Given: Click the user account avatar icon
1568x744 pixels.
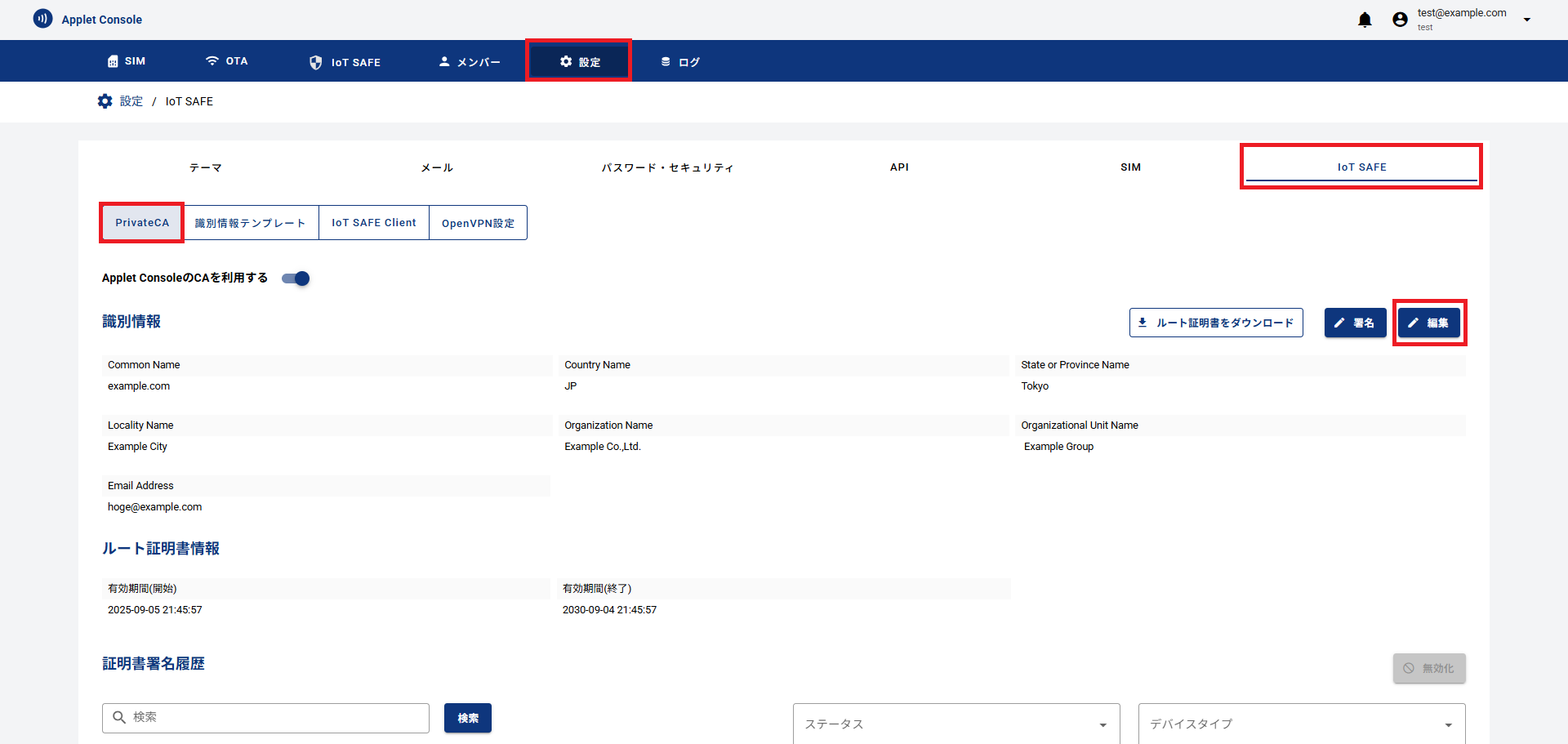Looking at the screenshot, I should [x=1400, y=20].
